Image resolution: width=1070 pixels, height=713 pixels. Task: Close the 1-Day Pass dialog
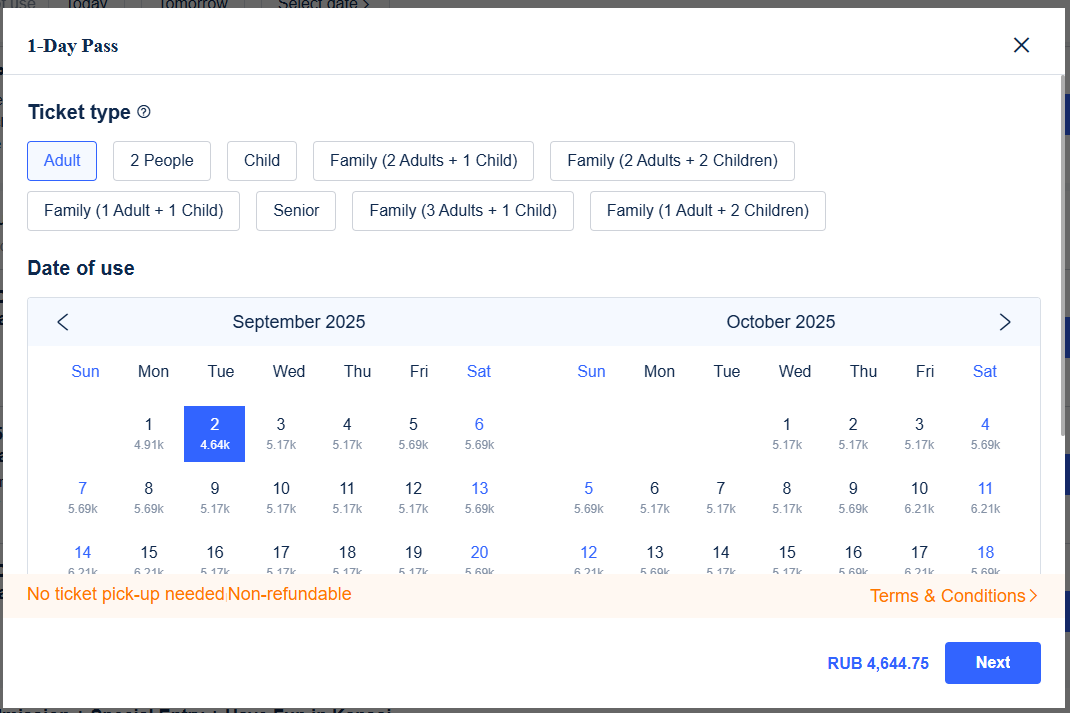click(x=1021, y=45)
